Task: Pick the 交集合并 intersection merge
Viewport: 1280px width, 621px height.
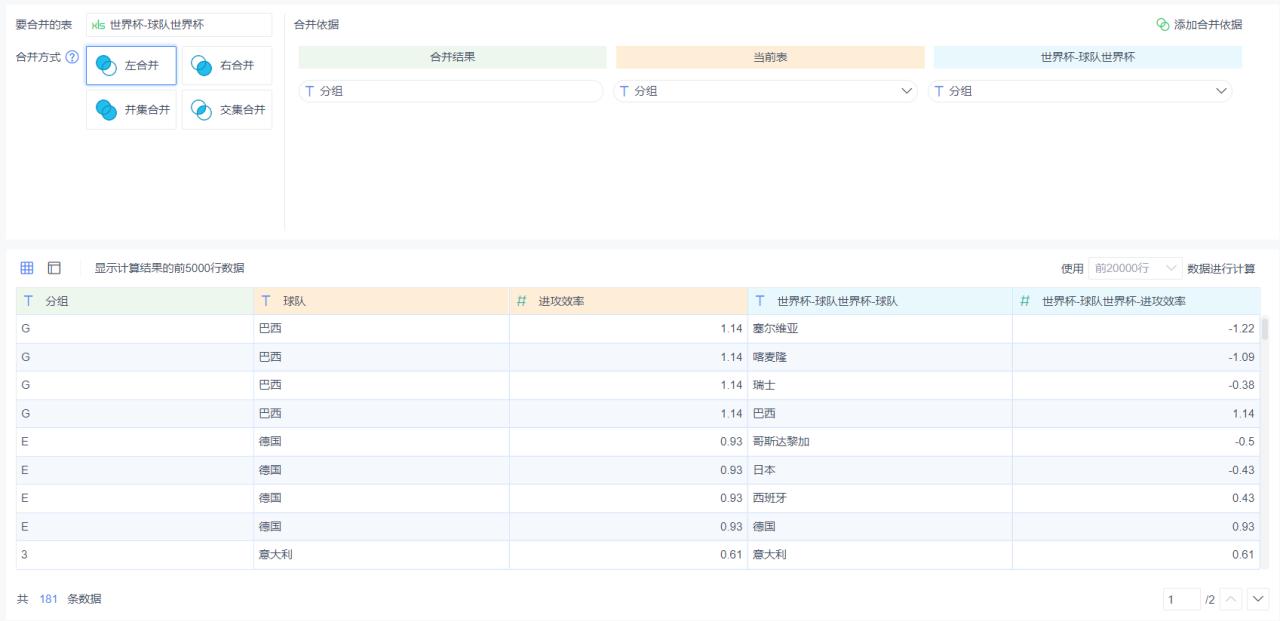Action: click(226, 110)
